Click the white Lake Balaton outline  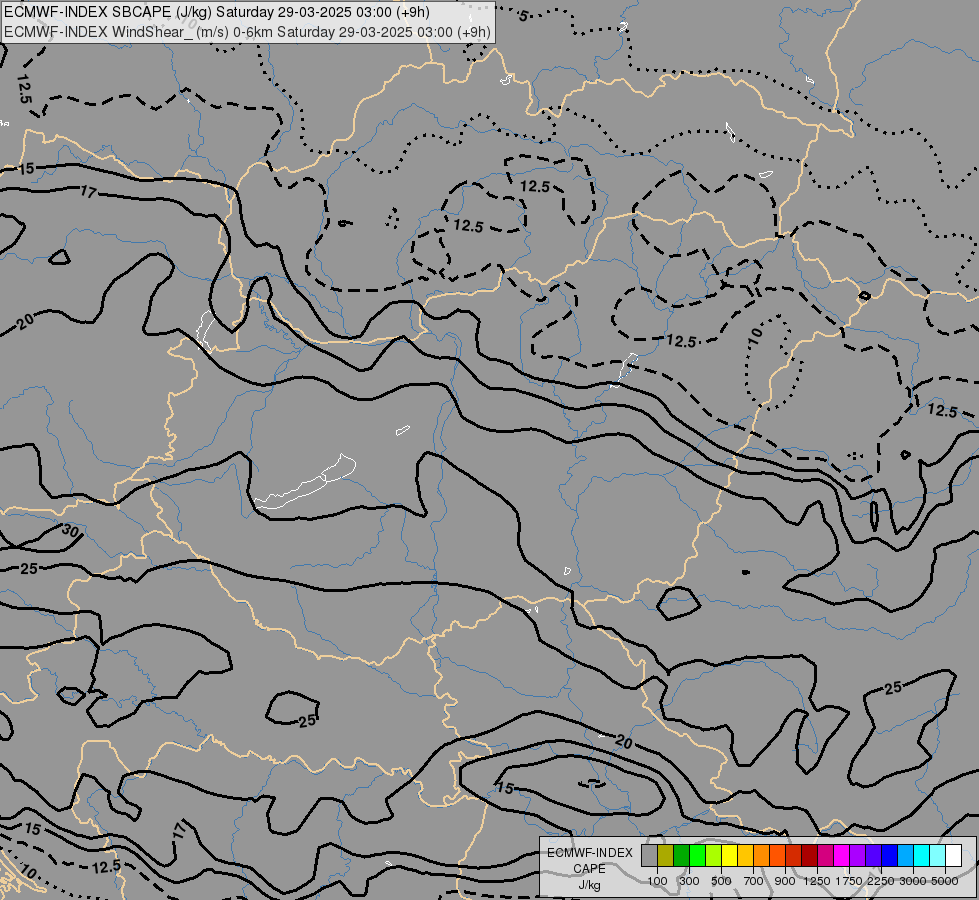pos(305,482)
